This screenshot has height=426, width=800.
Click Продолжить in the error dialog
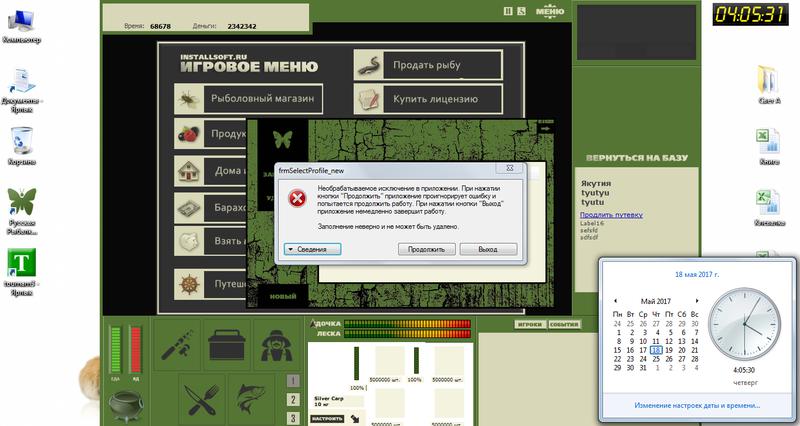(x=427, y=249)
